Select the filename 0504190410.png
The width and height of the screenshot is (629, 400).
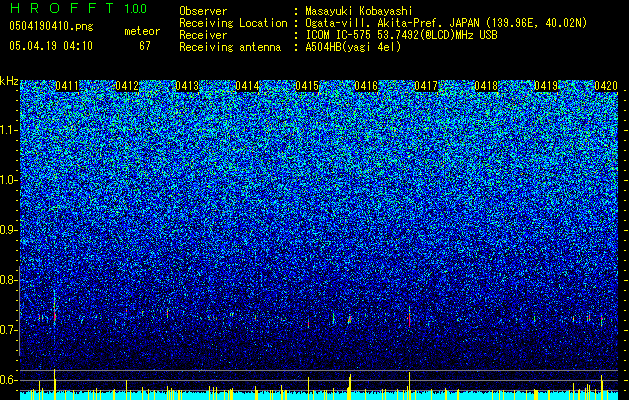click(51, 26)
